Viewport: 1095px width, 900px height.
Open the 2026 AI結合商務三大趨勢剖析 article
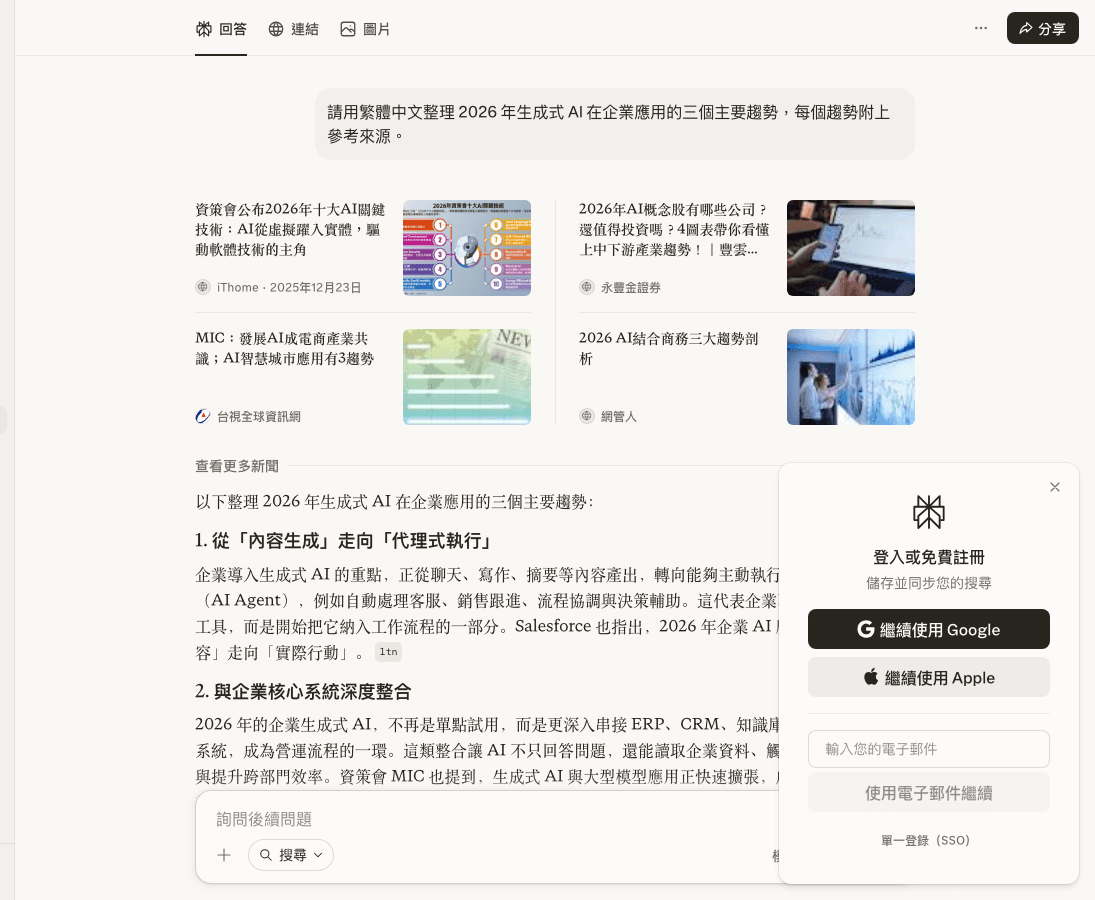668,348
